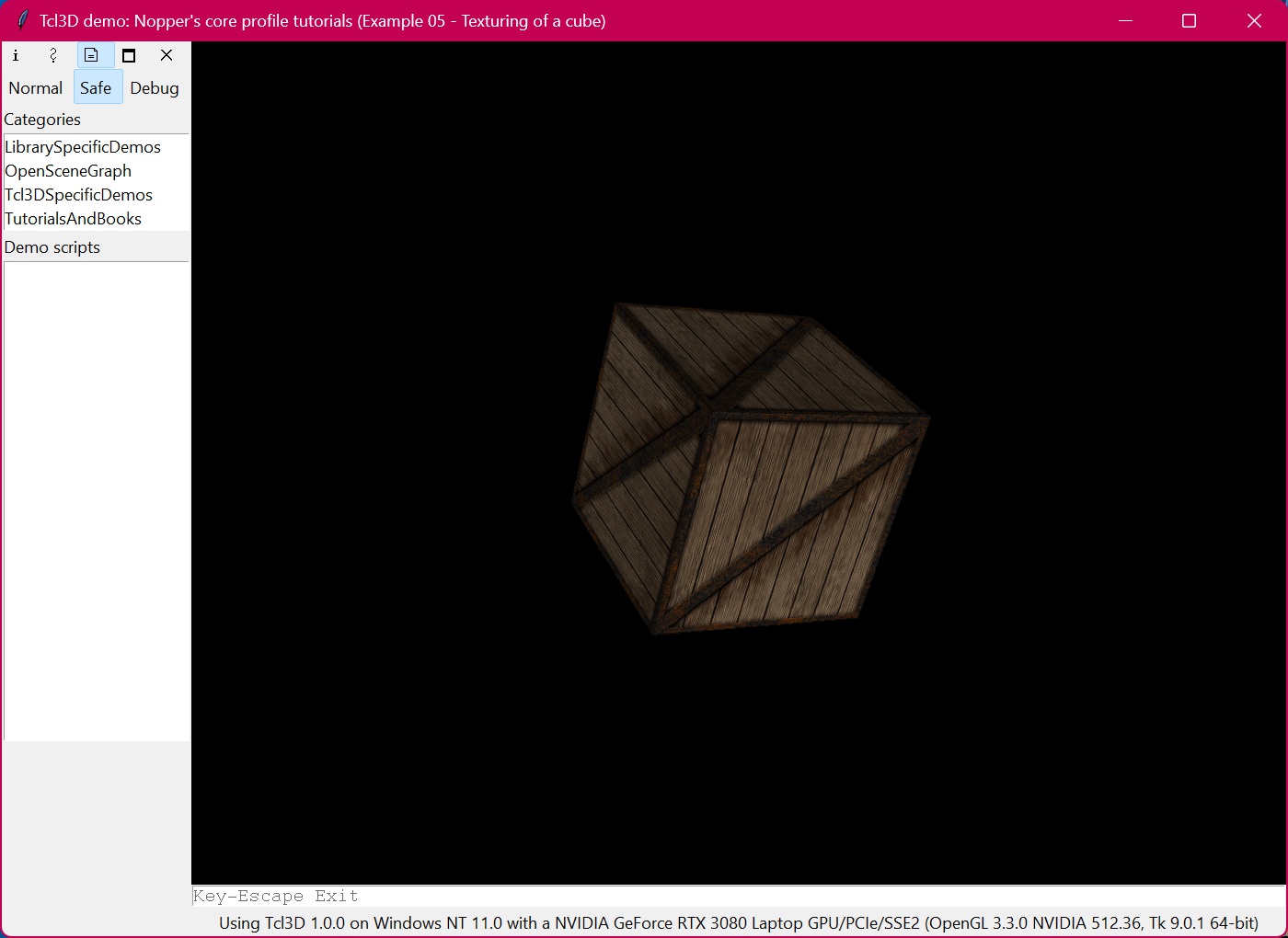Select the Safe mode option
1288x938 pixels.
(97, 88)
